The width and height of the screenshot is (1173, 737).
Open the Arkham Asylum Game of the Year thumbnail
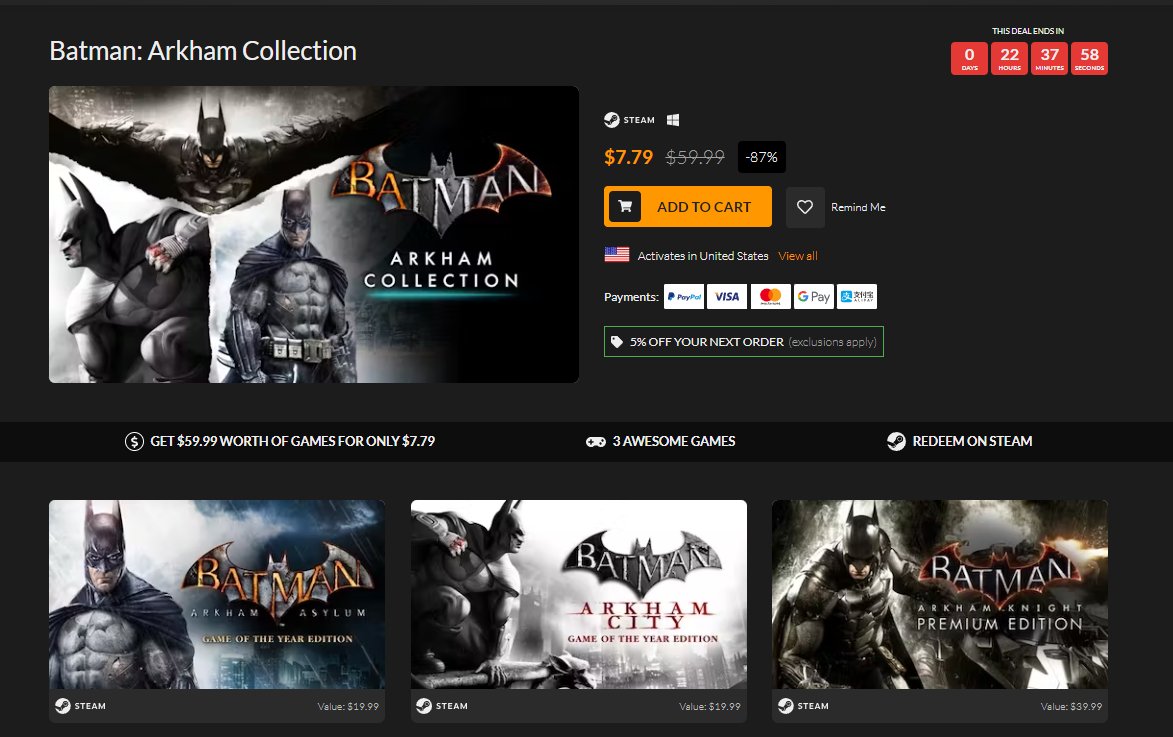(216, 594)
